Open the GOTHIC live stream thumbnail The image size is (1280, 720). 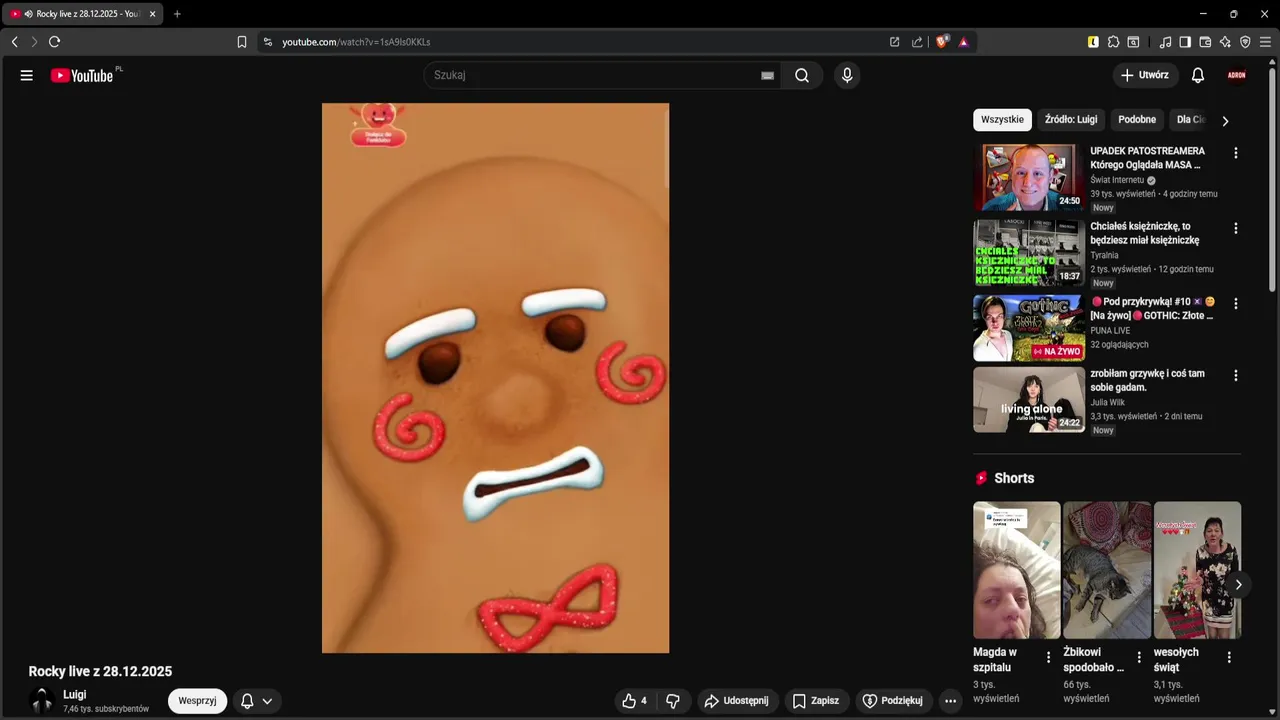1029,327
